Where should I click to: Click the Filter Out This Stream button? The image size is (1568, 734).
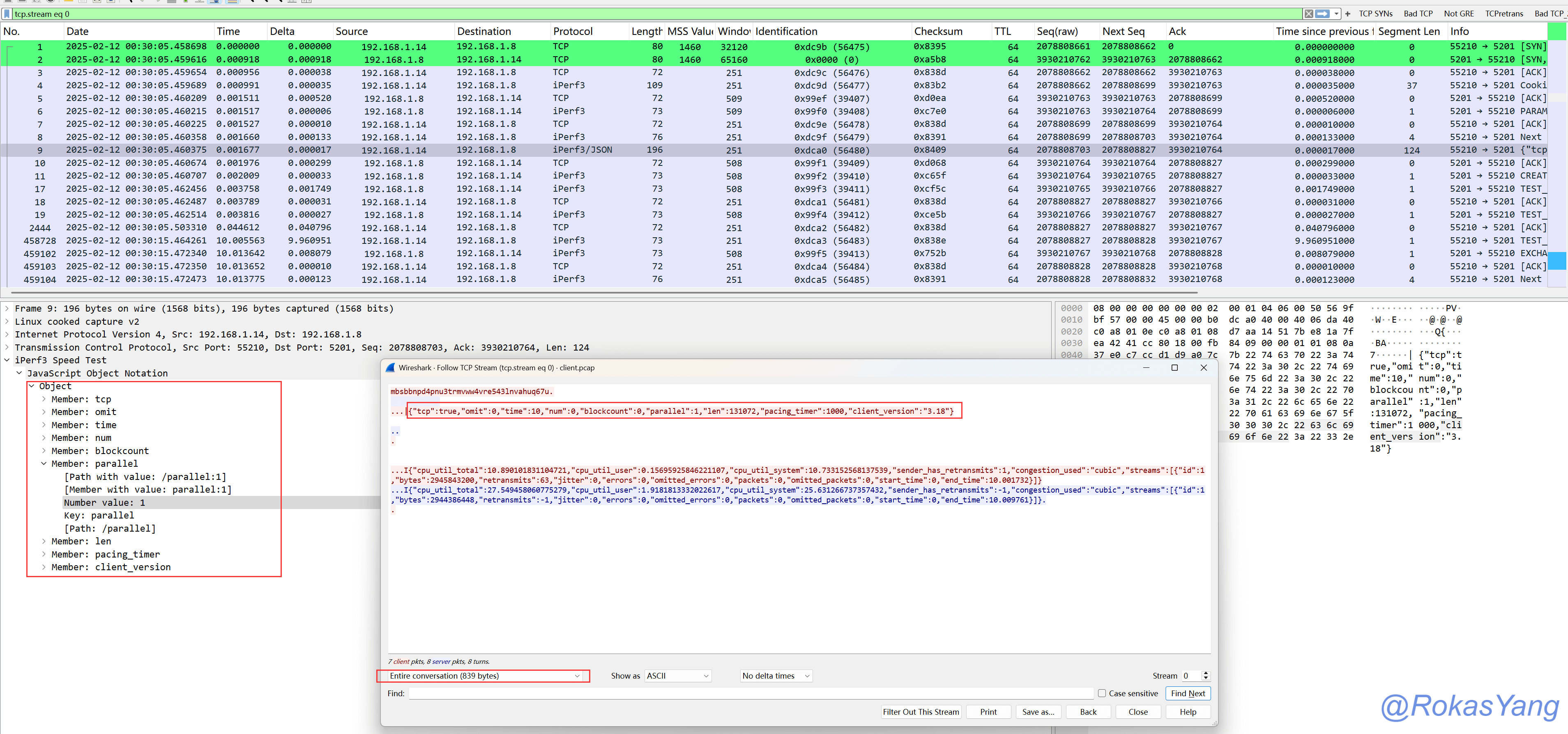920,711
